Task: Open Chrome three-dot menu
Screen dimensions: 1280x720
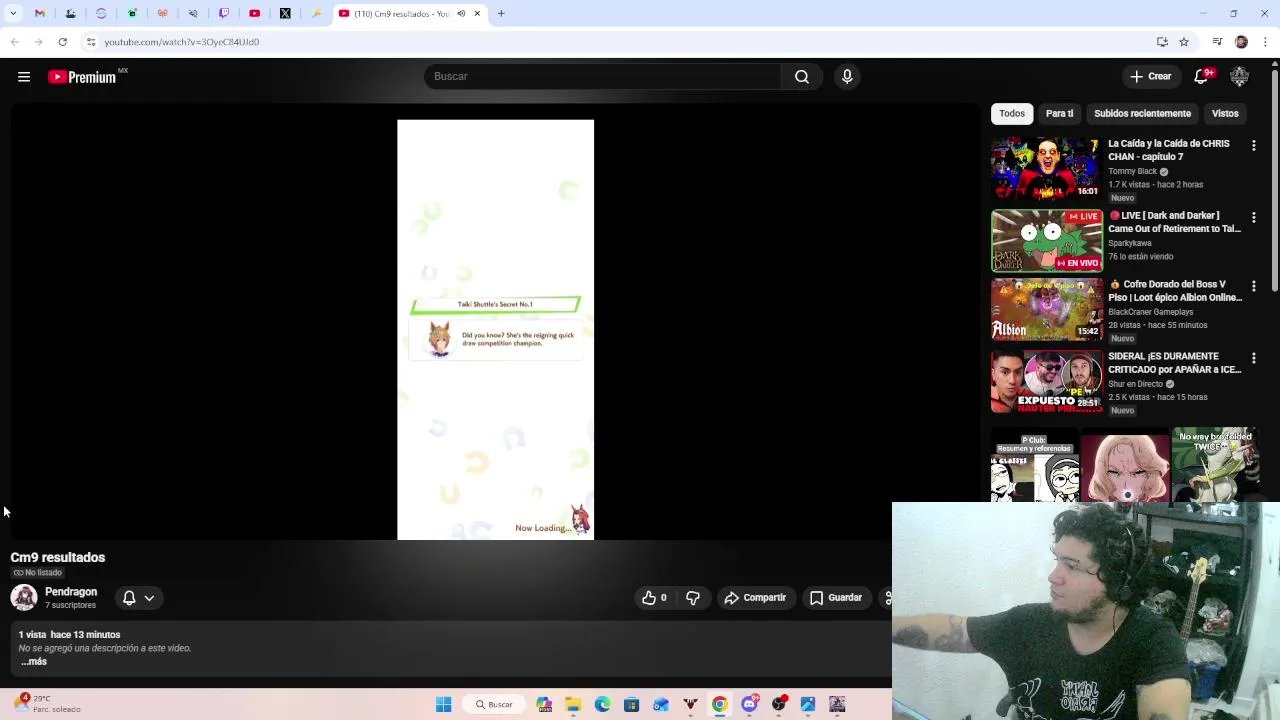Action: click(1266, 42)
